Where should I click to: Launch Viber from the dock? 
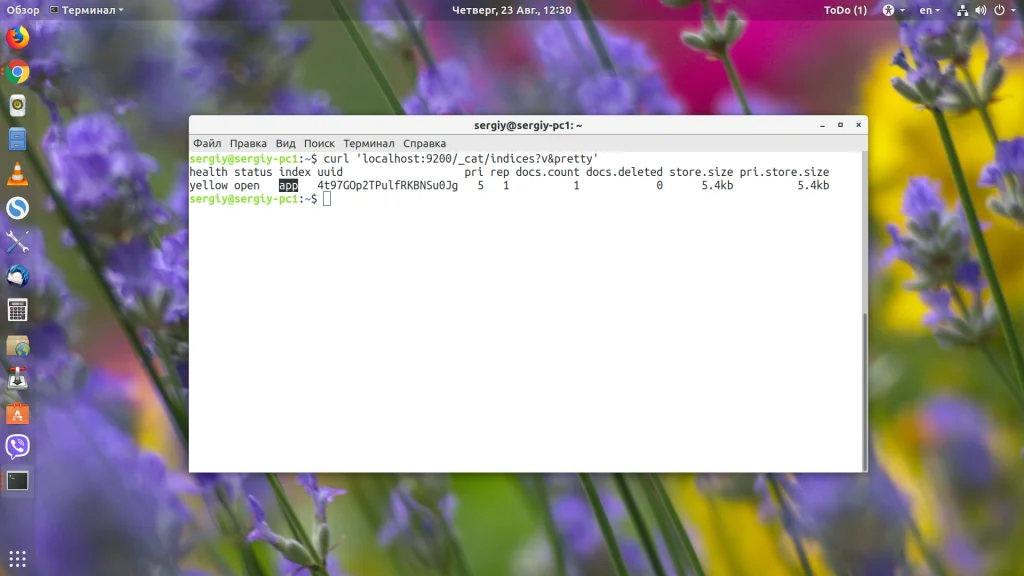tap(18, 447)
